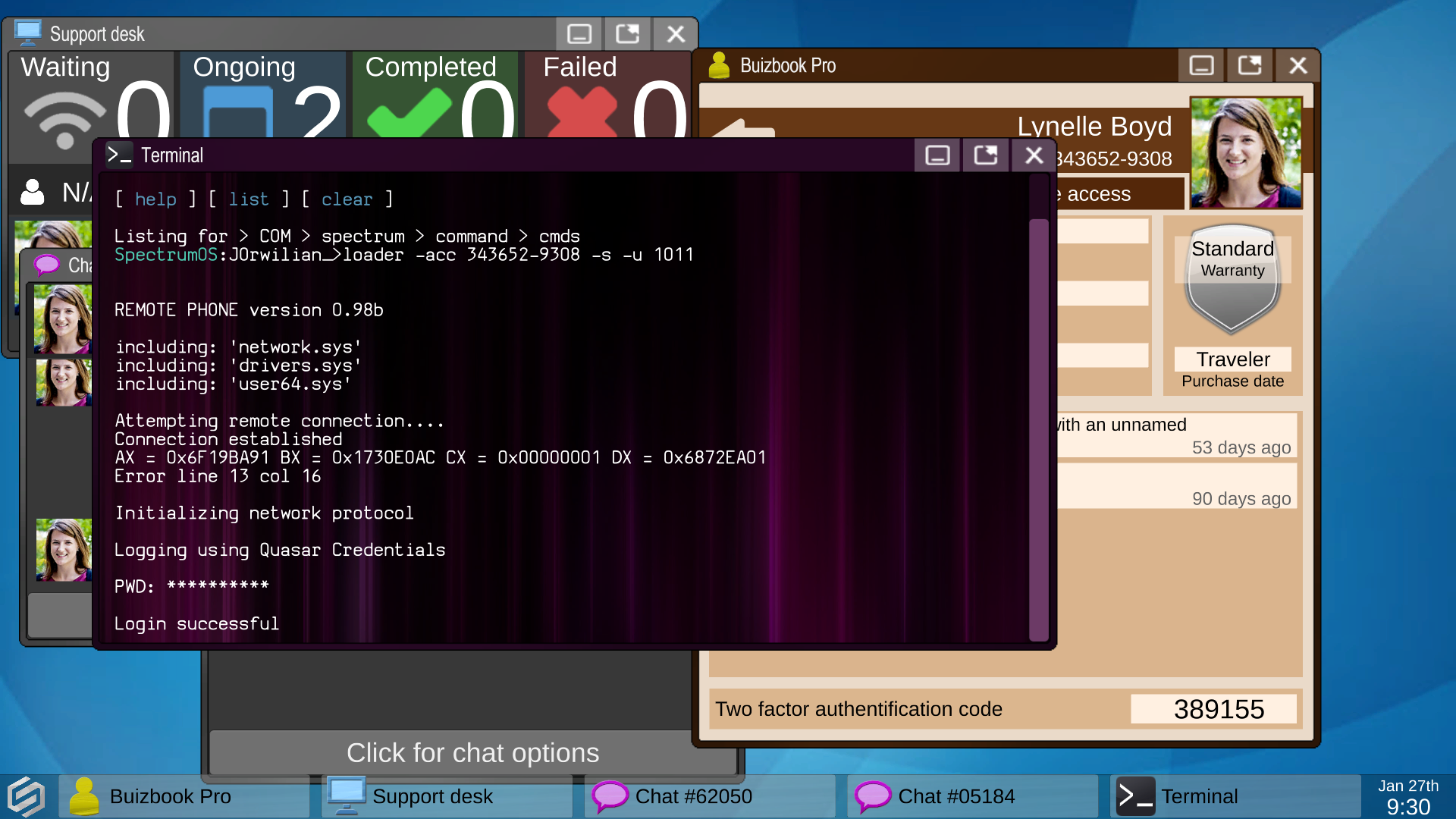The height and width of the screenshot is (819, 1456).
Task: Select the Failed tickets tab
Action: coord(607,95)
